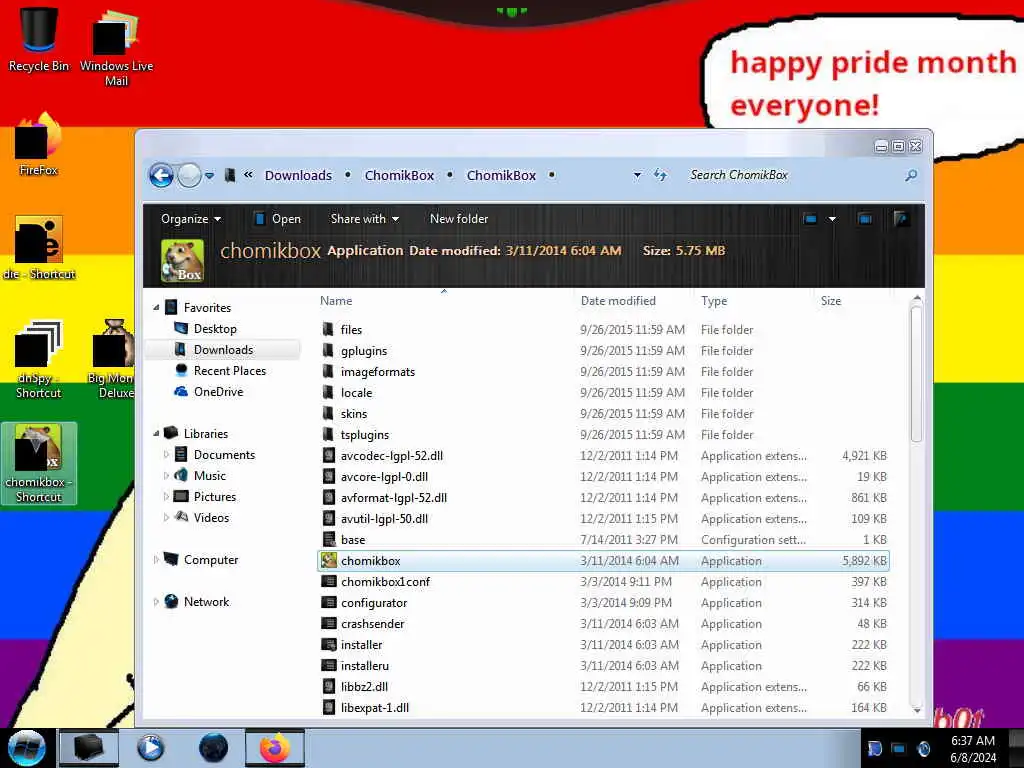The height and width of the screenshot is (768, 1024).
Task: Select Recent Places in Favorites
Action: [x=220, y=370]
